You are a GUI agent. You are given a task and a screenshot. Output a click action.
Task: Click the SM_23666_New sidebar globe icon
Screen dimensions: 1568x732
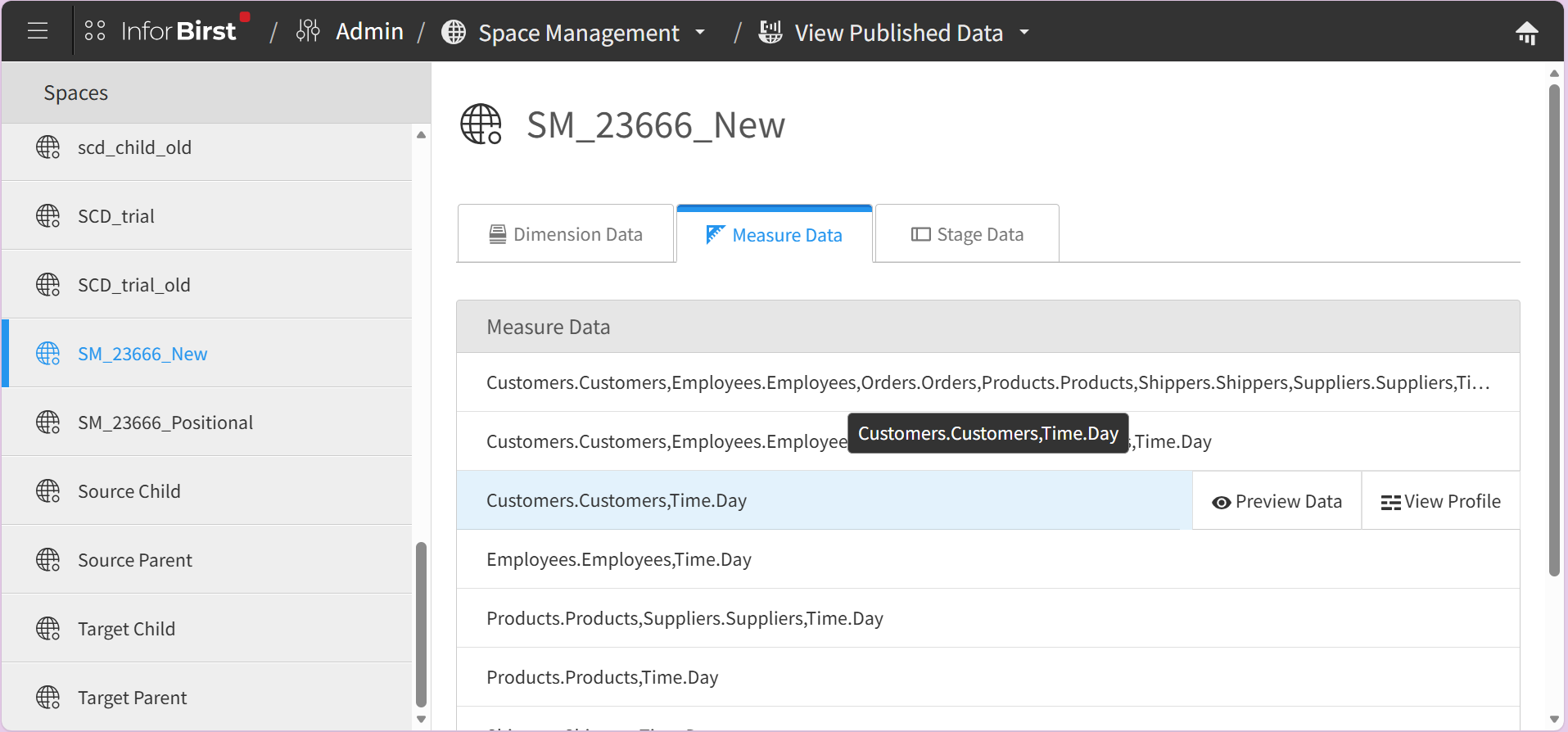coord(48,354)
